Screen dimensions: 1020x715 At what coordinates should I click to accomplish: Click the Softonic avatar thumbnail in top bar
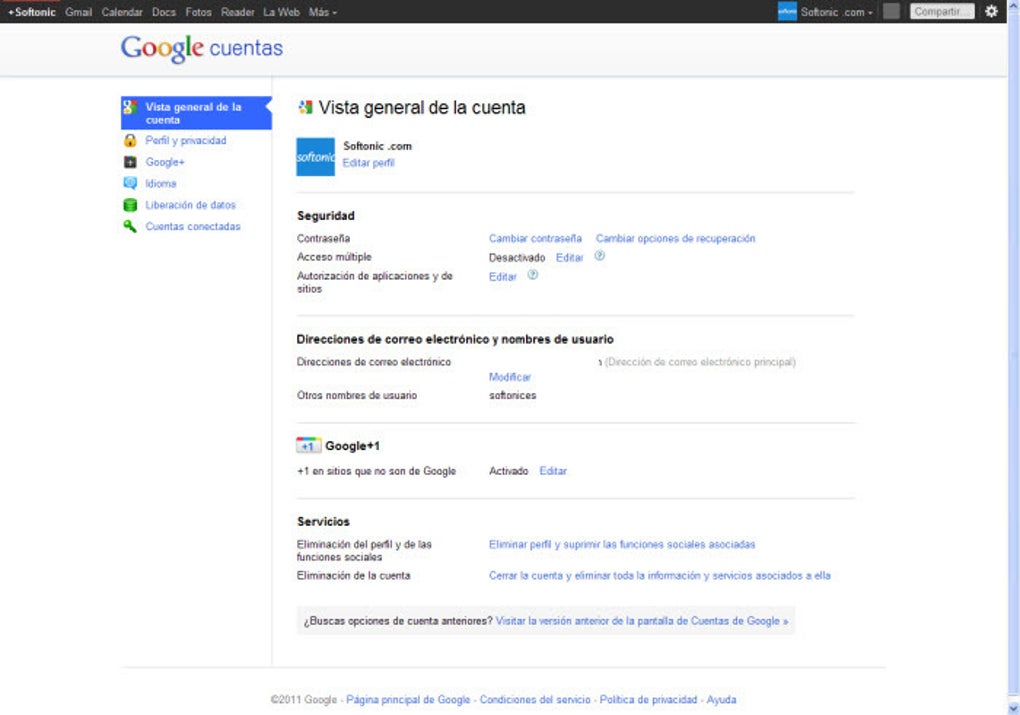[787, 11]
